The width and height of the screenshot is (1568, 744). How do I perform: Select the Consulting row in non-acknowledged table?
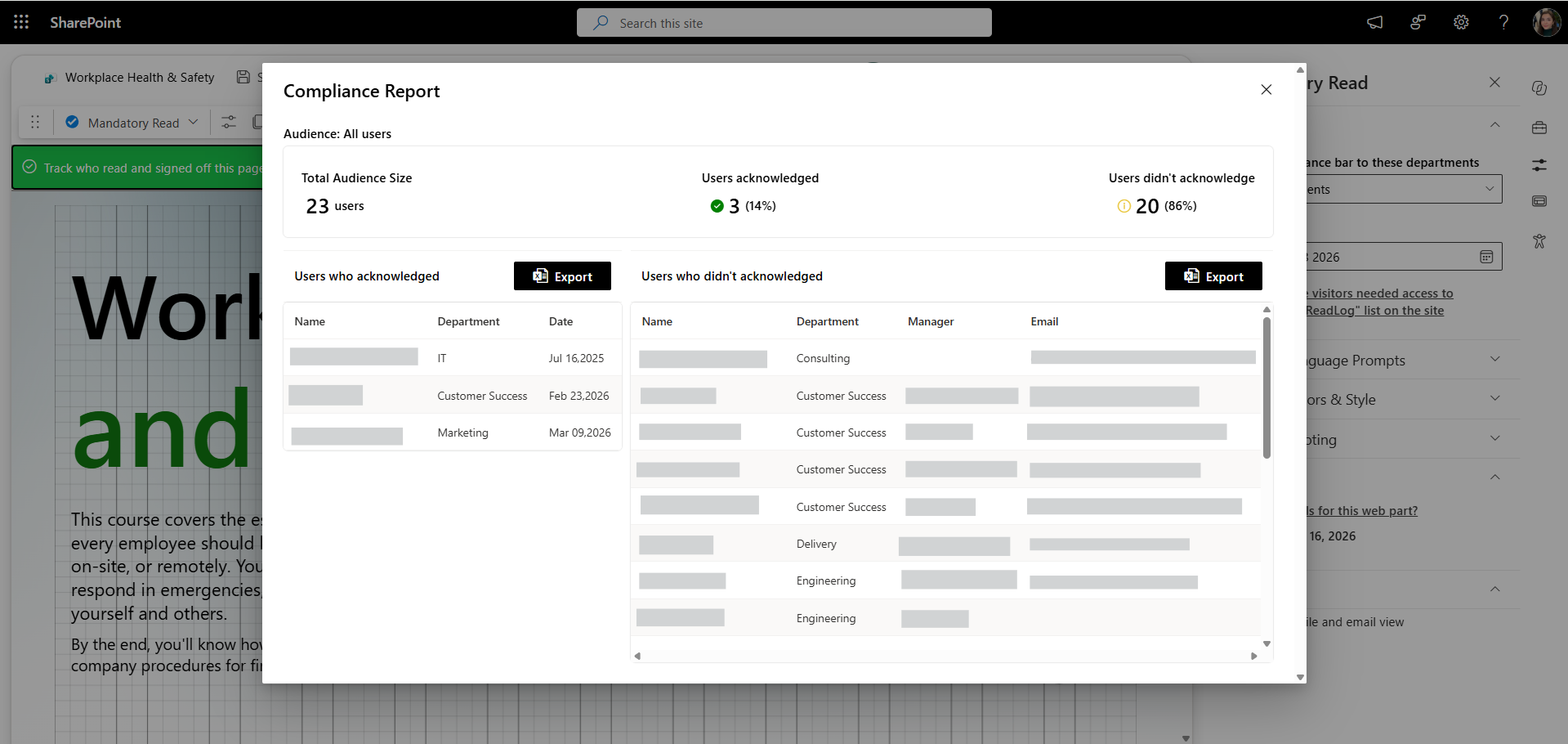(x=946, y=358)
